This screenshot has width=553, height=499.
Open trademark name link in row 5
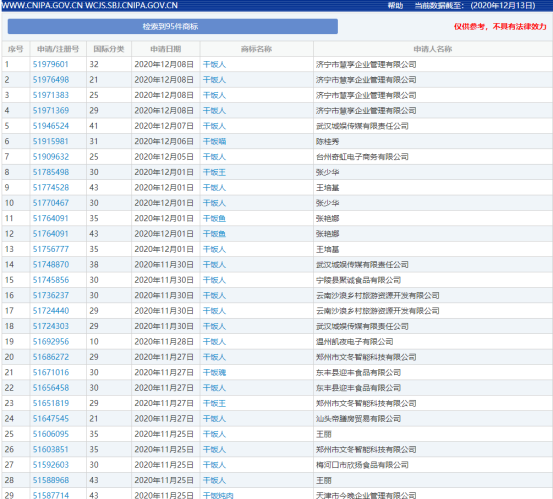click(x=214, y=126)
